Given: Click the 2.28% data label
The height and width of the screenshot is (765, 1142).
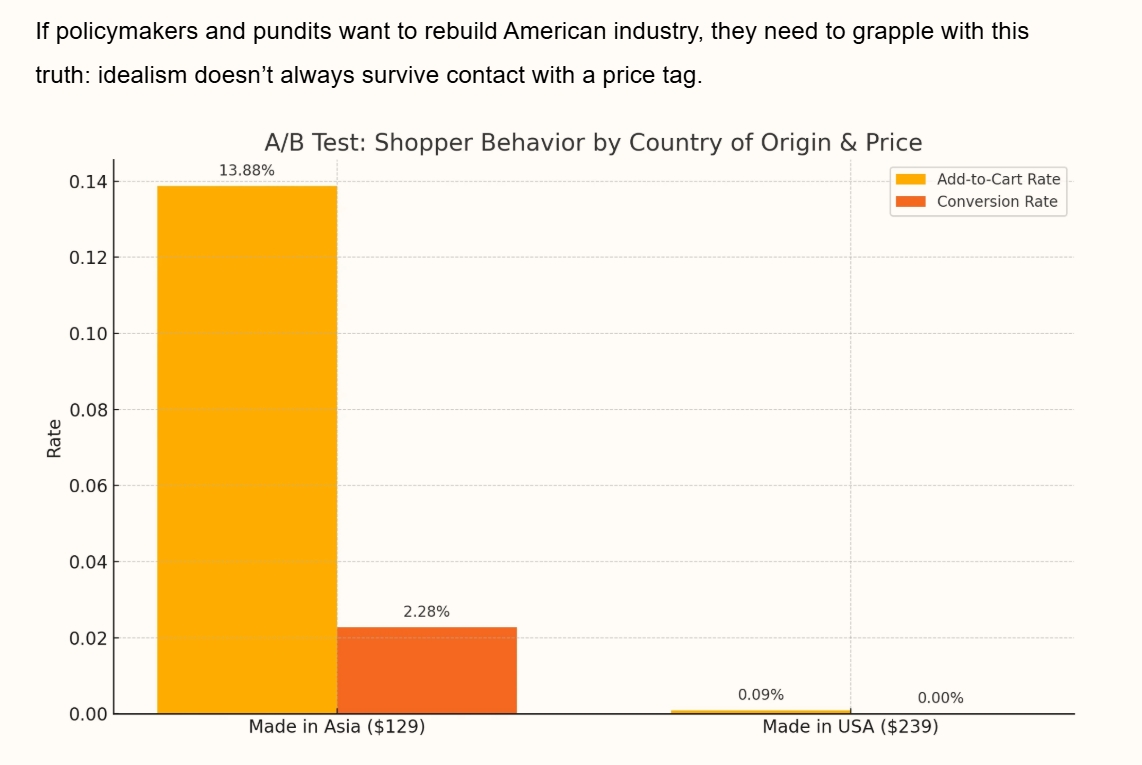Looking at the screenshot, I should pos(427,612).
